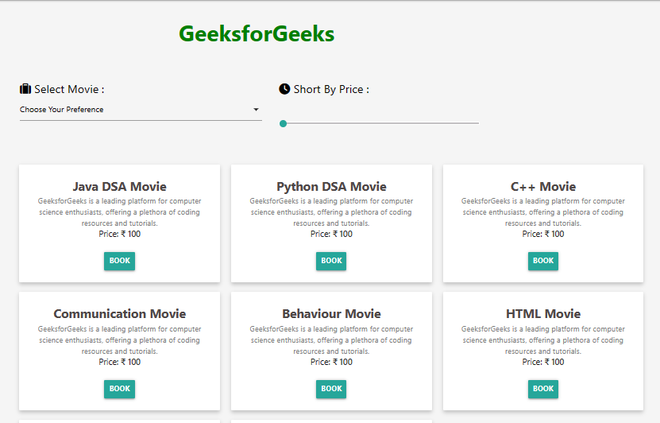The image size is (660, 423).
Task: Click the Select Movie label
Action: point(69,89)
